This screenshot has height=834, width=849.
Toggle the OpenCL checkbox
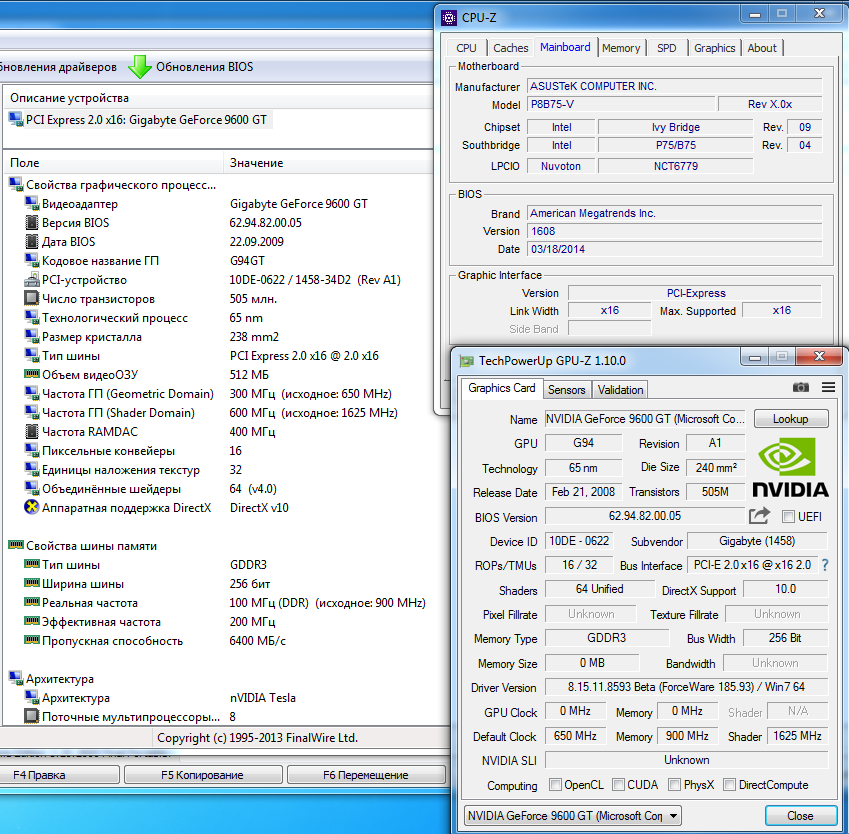[555, 784]
